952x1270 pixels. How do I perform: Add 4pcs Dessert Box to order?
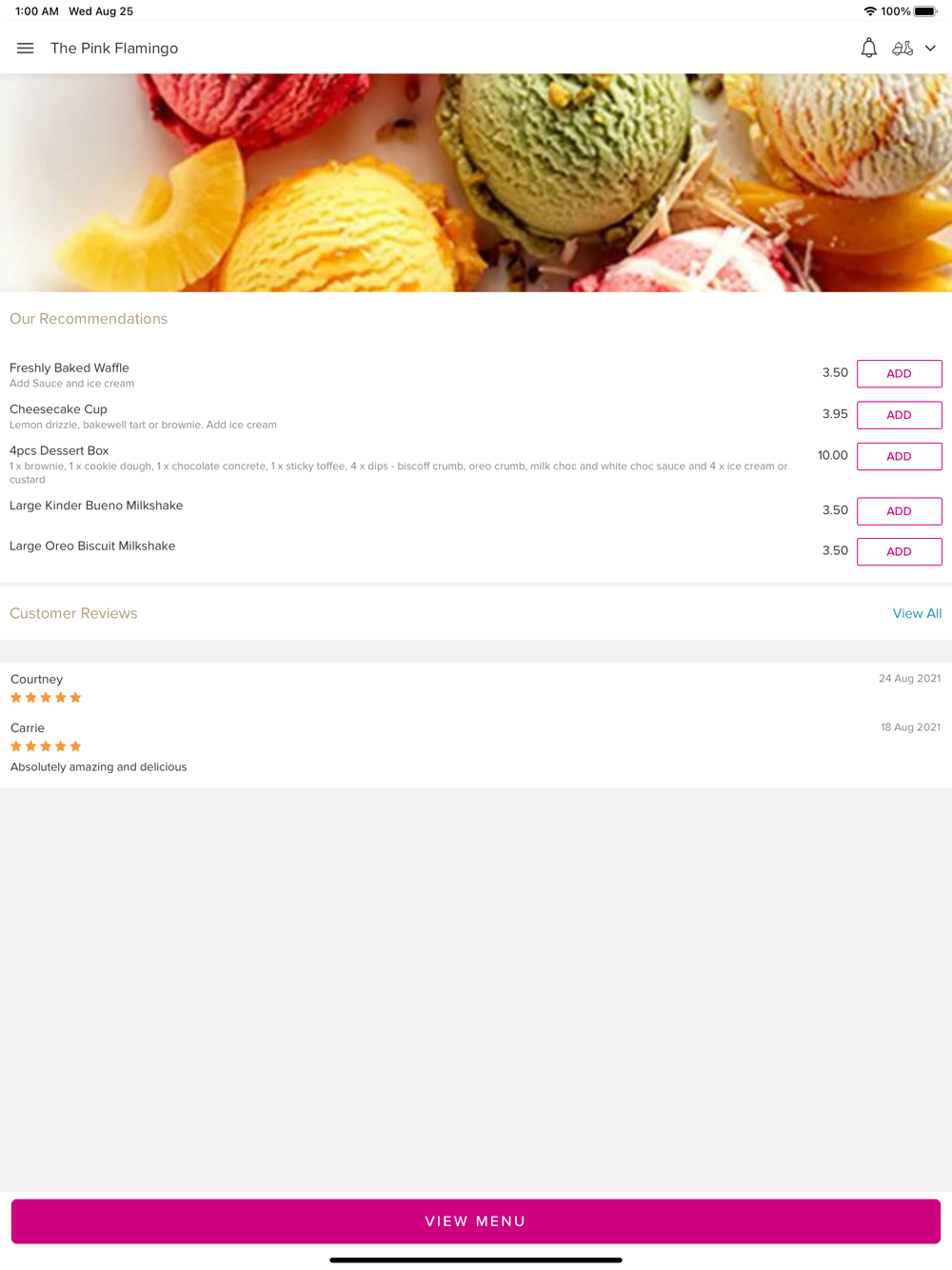pyautogui.click(x=899, y=457)
